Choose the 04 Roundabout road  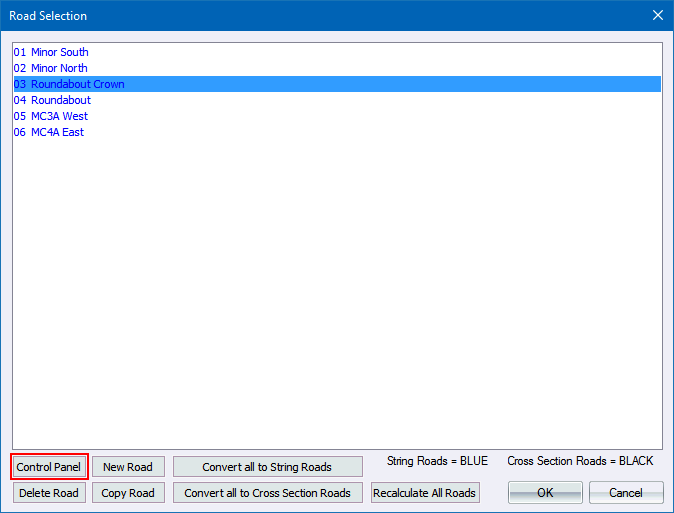pos(52,100)
